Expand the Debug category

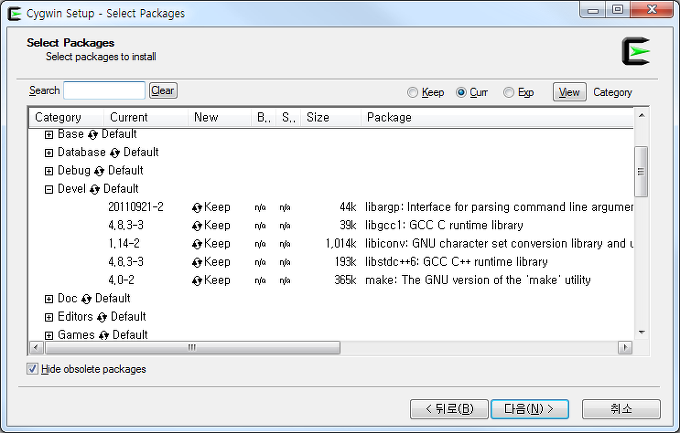click(x=49, y=171)
